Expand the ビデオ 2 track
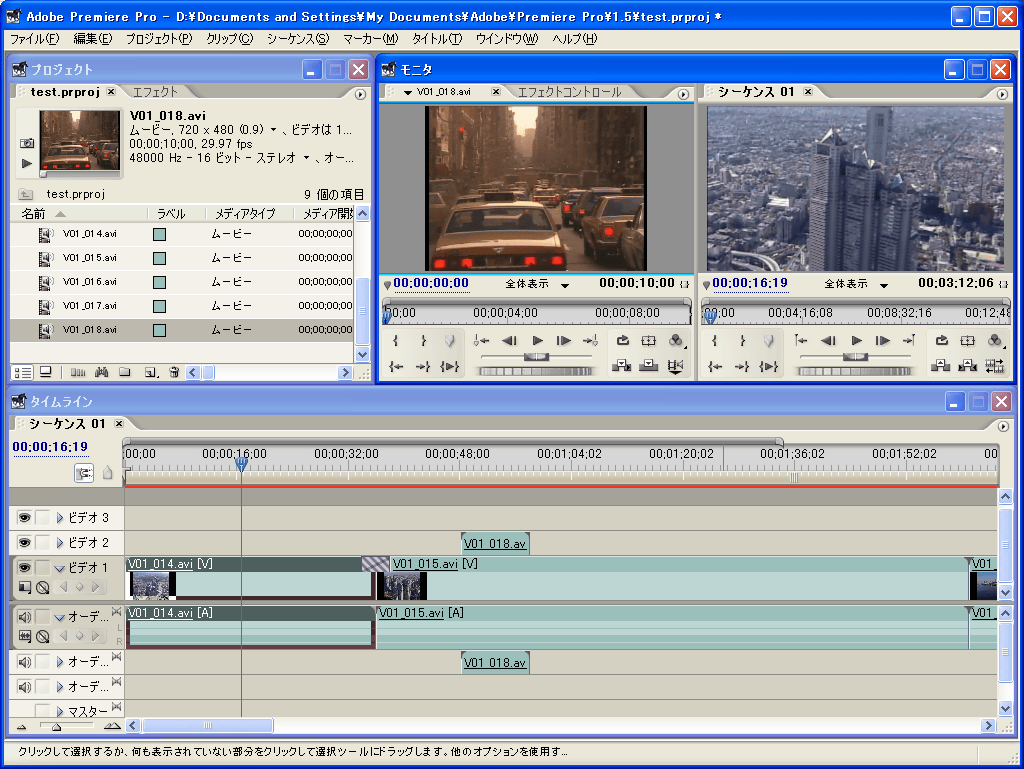 pos(59,542)
